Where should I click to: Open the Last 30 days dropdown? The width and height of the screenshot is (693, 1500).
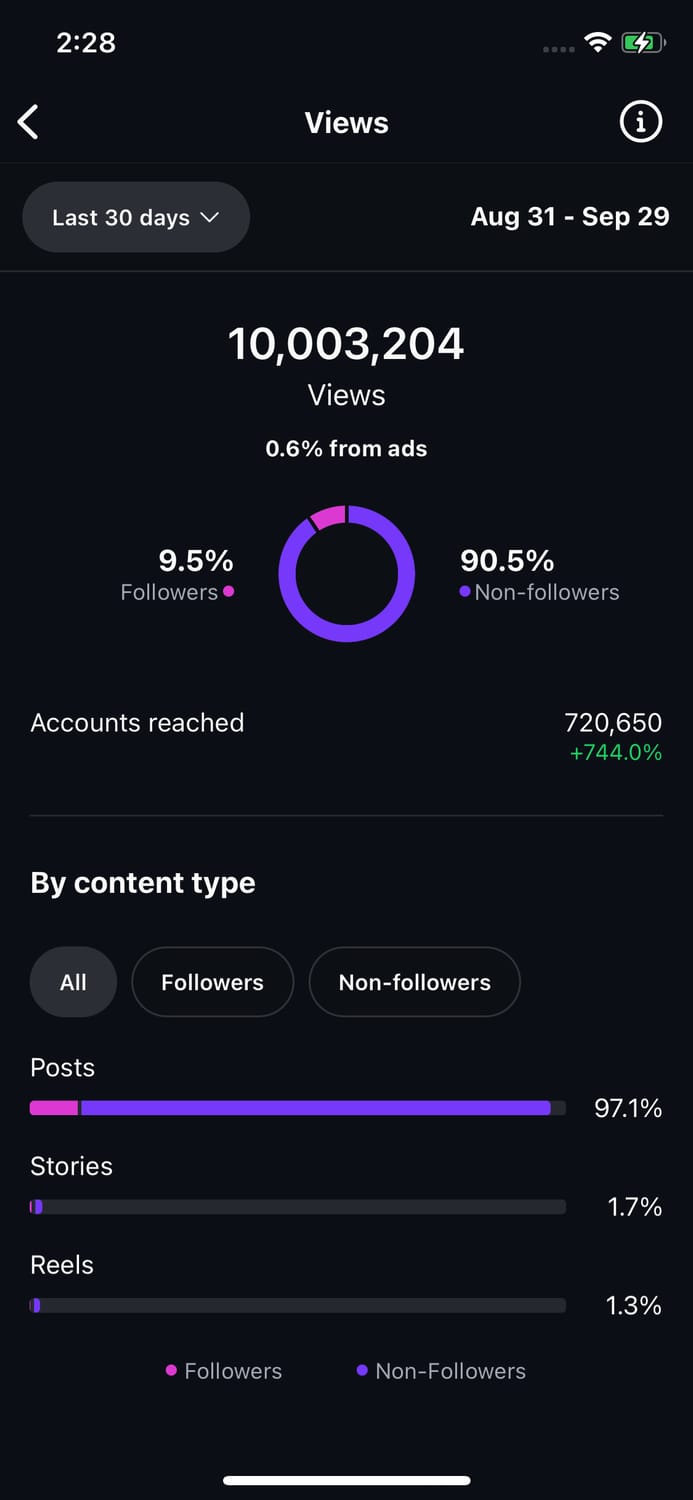(x=135, y=217)
